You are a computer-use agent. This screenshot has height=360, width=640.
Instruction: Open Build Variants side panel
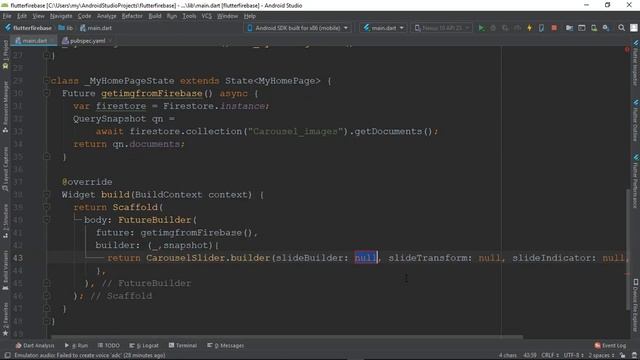[x=5, y=270]
